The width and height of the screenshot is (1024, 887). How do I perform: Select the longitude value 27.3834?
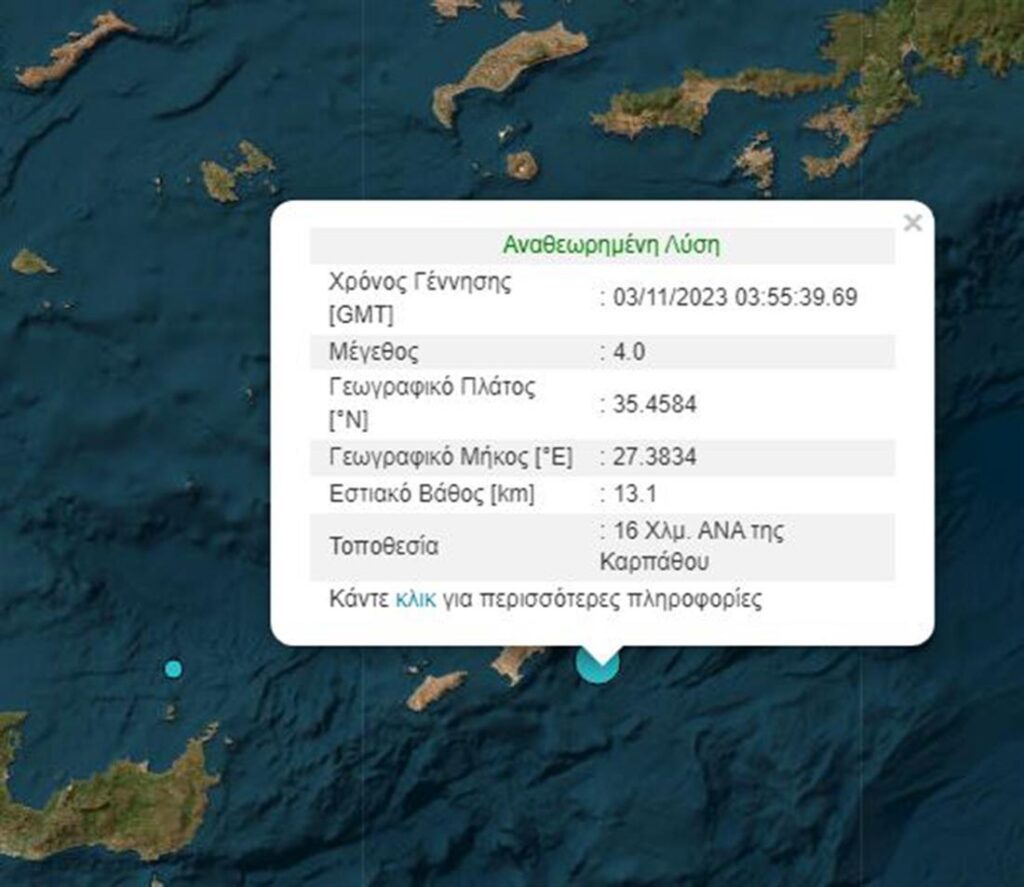[654, 457]
